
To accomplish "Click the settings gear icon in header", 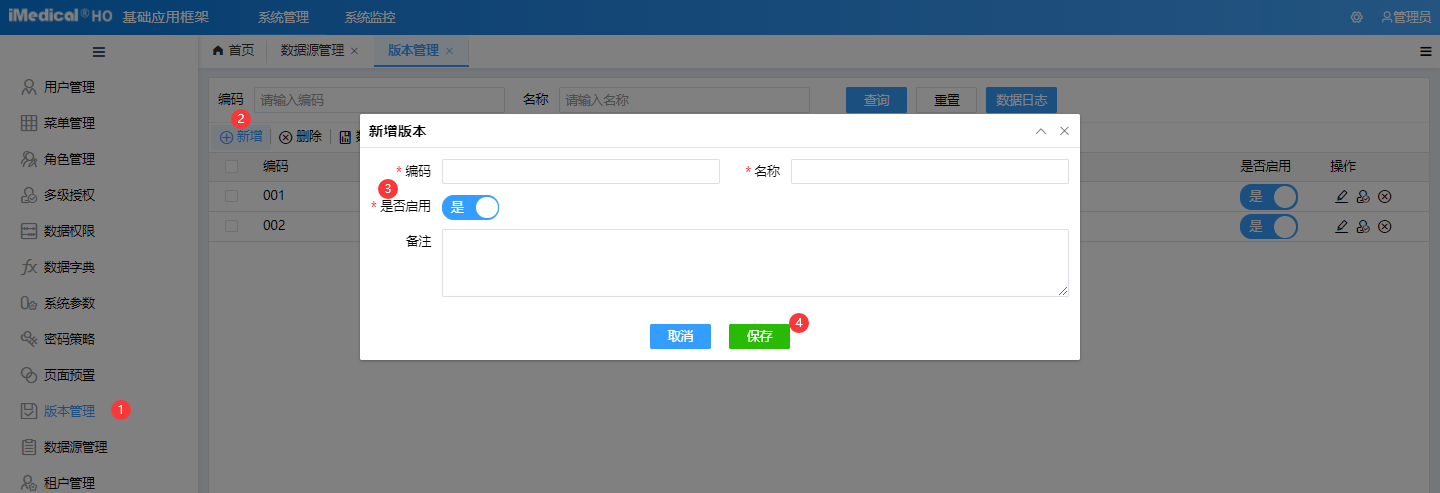I will point(1357,17).
